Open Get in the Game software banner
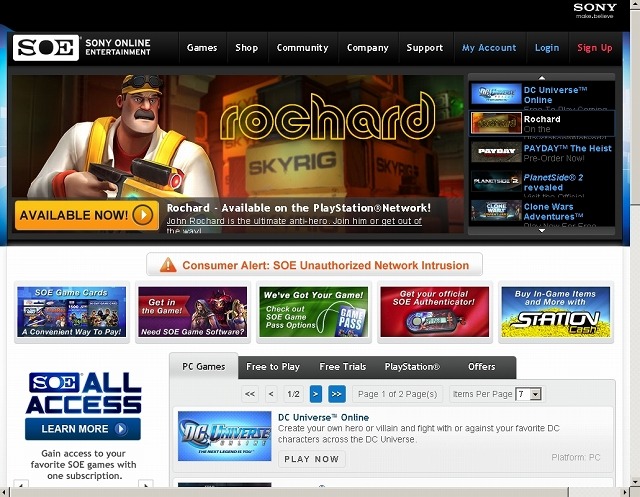 tap(193, 312)
